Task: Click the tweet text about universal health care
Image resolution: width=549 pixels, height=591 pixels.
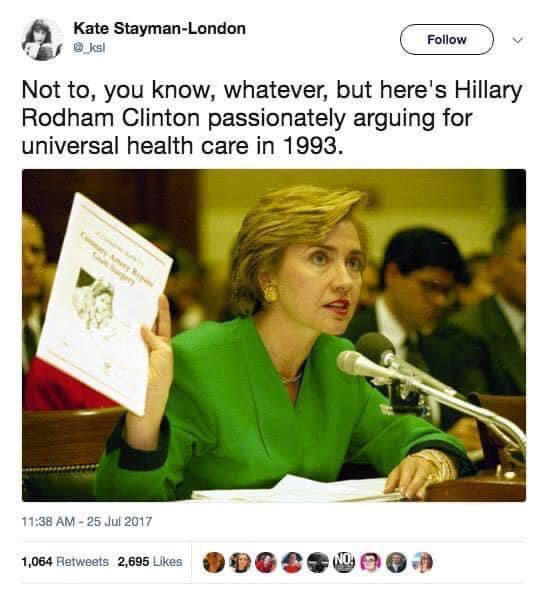Action: click(271, 118)
